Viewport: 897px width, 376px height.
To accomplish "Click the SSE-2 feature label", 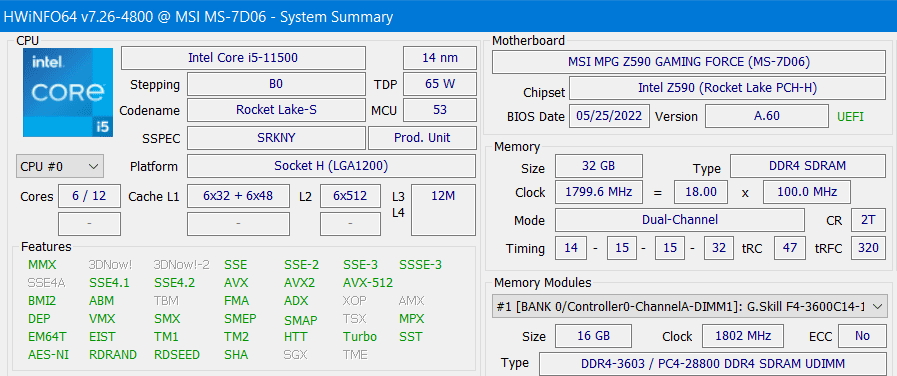I will click(x=301, y=265).
